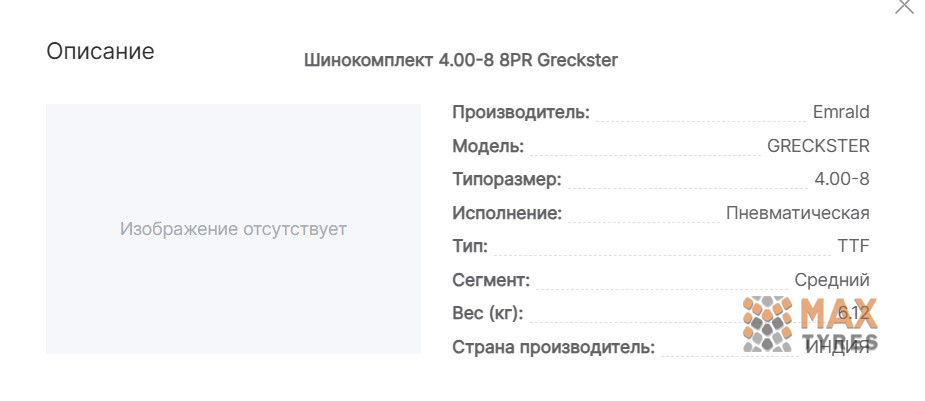Click the Пневматическая value

click(x=798, y=213)
